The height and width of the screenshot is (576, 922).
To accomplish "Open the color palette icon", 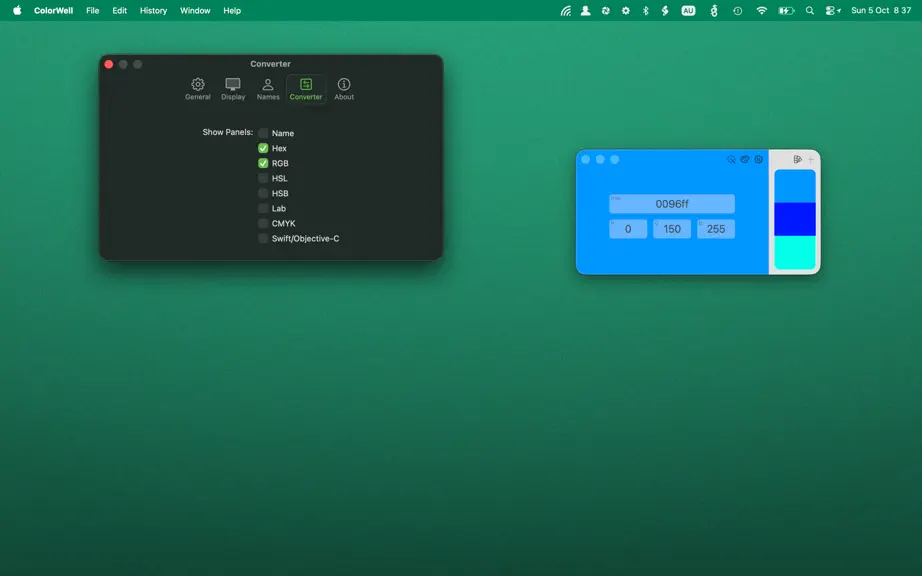I will pyautogui.click(x=745, y=159).
